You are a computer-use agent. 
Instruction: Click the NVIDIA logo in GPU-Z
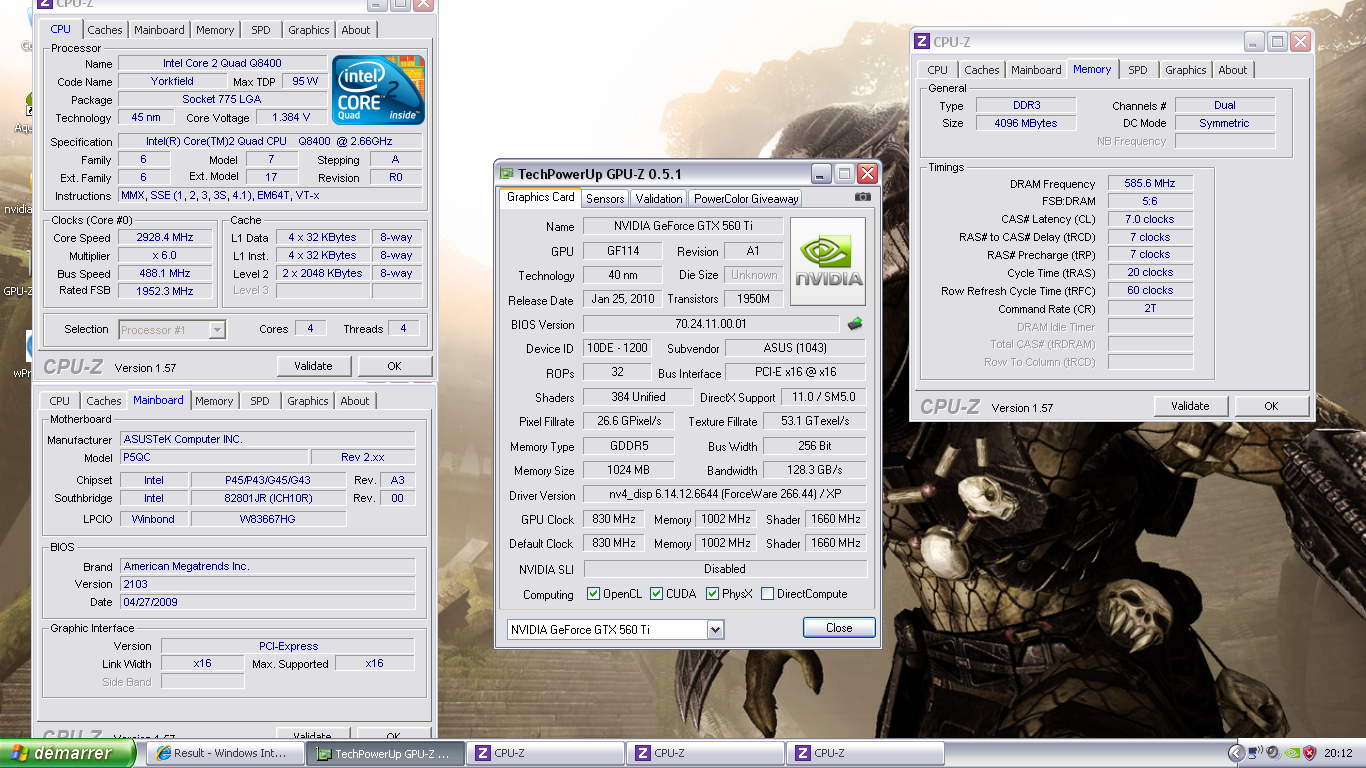click(x=828, y=262)
